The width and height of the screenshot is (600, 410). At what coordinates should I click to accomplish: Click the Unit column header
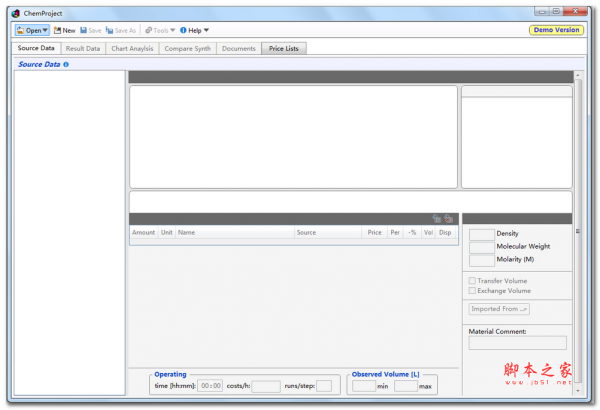coord(166,232)
